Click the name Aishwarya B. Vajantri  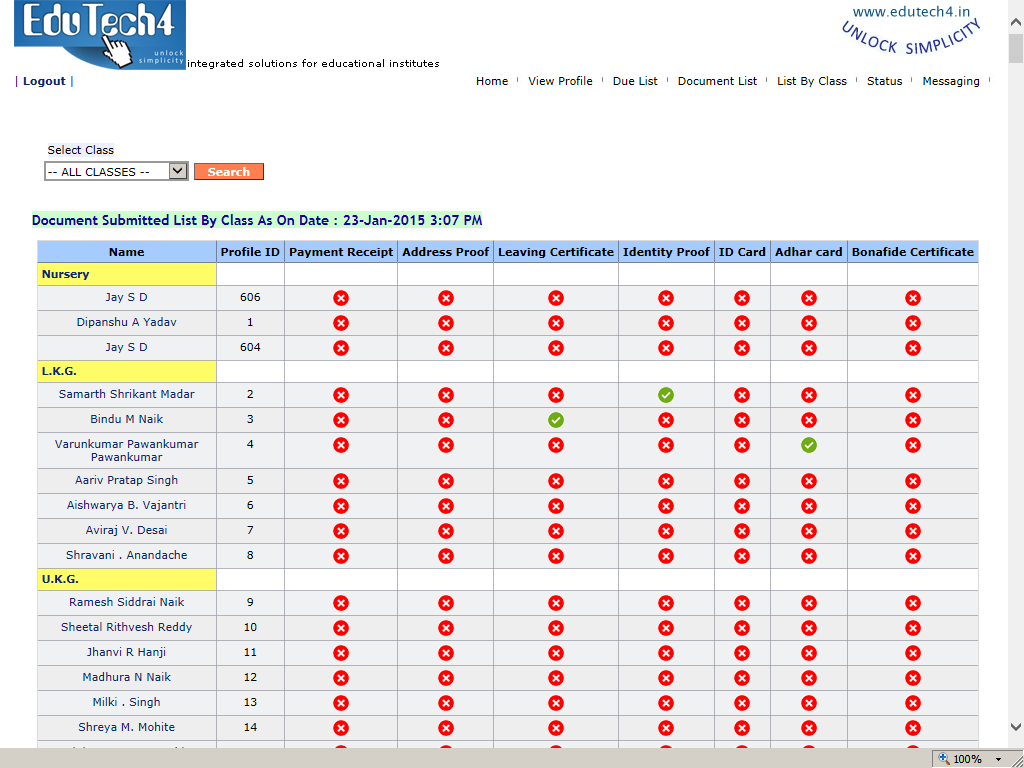click(x=127, y=505)
